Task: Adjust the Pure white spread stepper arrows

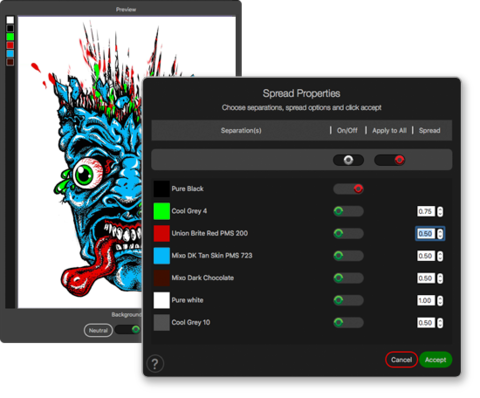Action: click(x=440, y=300)
